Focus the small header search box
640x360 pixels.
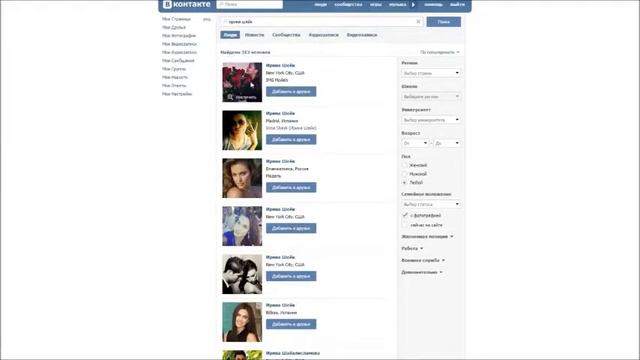249,4
